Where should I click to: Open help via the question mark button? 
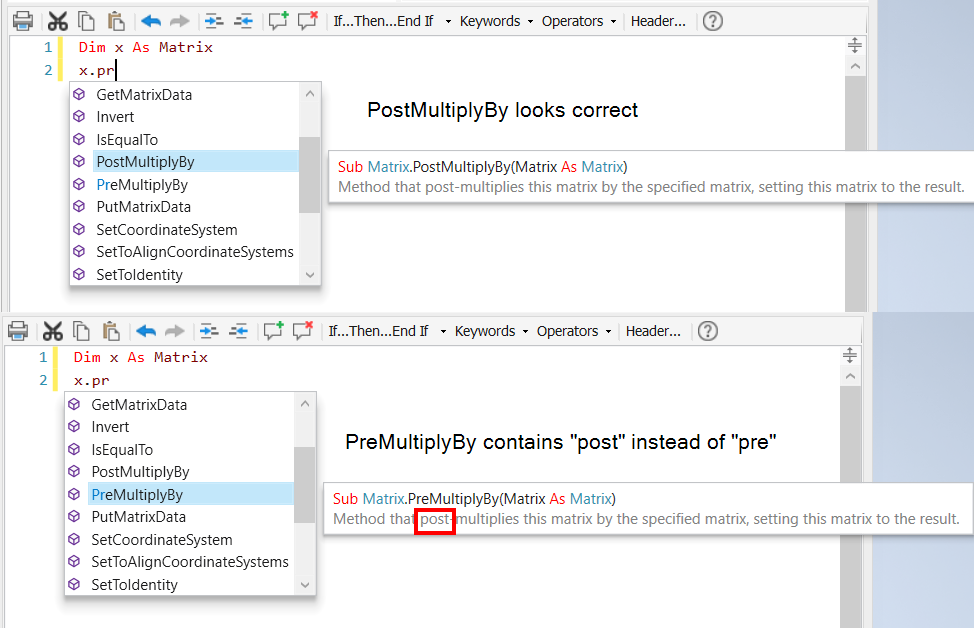(x=712, y=20)
